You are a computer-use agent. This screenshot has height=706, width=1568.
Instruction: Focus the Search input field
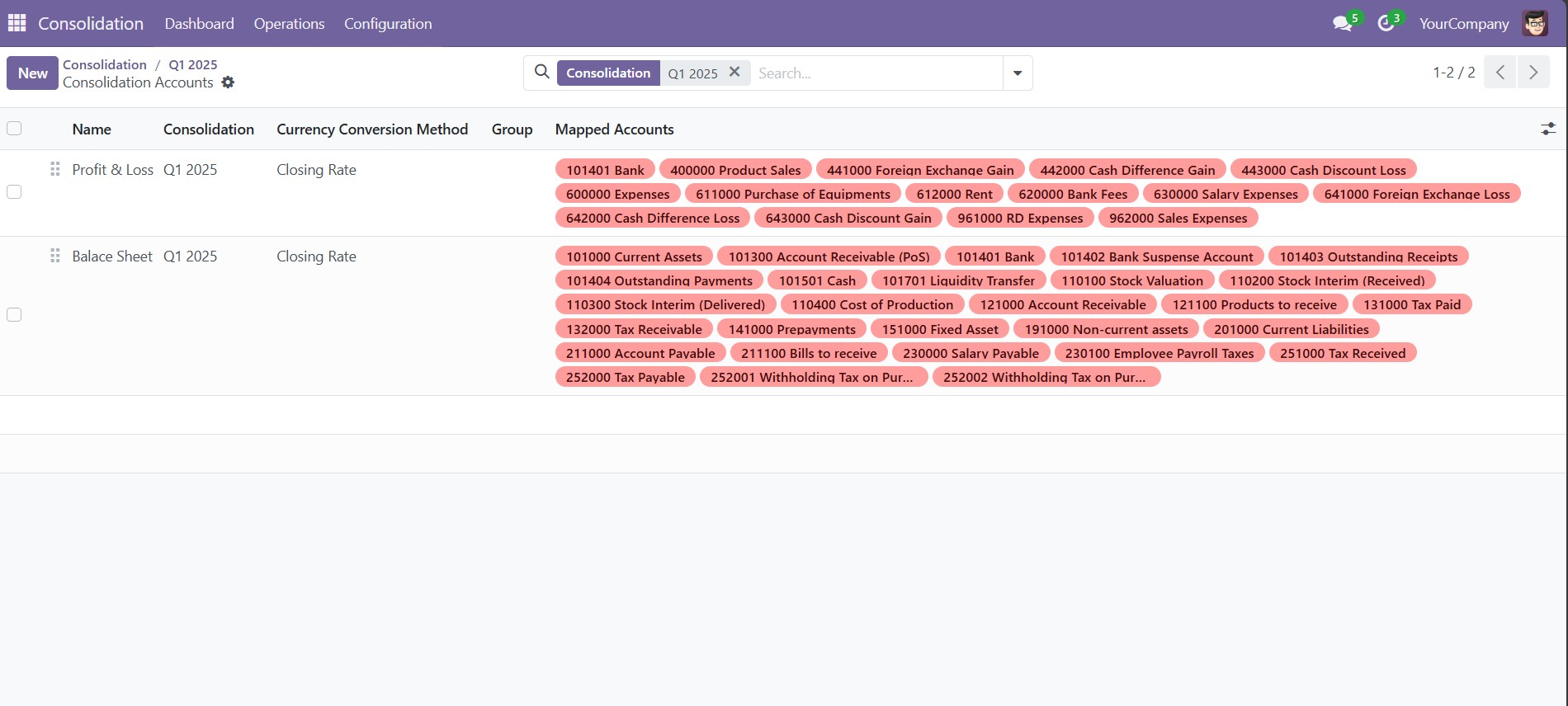pyautogui.click(x=875, y=73)
